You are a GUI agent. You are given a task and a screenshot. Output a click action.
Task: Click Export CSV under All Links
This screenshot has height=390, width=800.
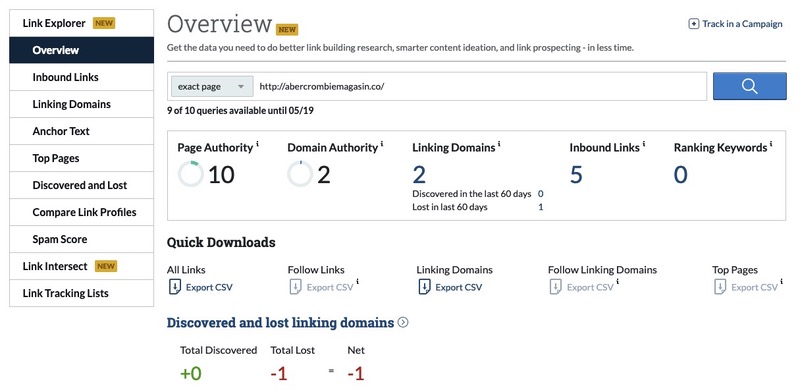[x=209, y=287]
